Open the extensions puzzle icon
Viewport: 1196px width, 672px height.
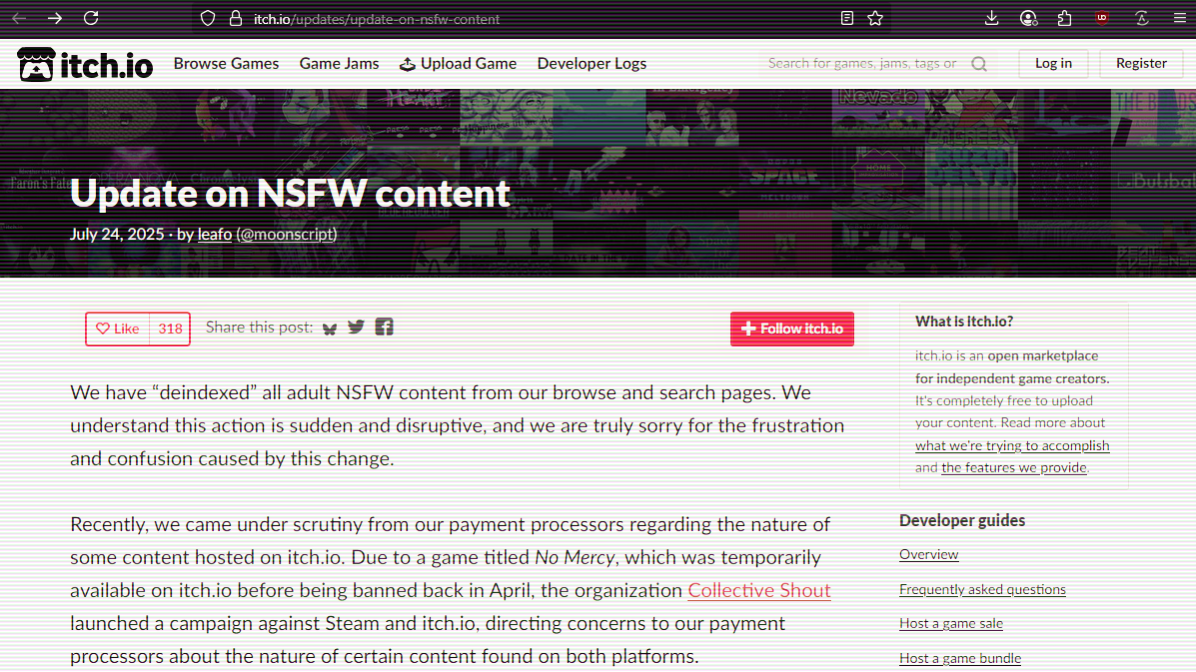tap(1065, 18)
